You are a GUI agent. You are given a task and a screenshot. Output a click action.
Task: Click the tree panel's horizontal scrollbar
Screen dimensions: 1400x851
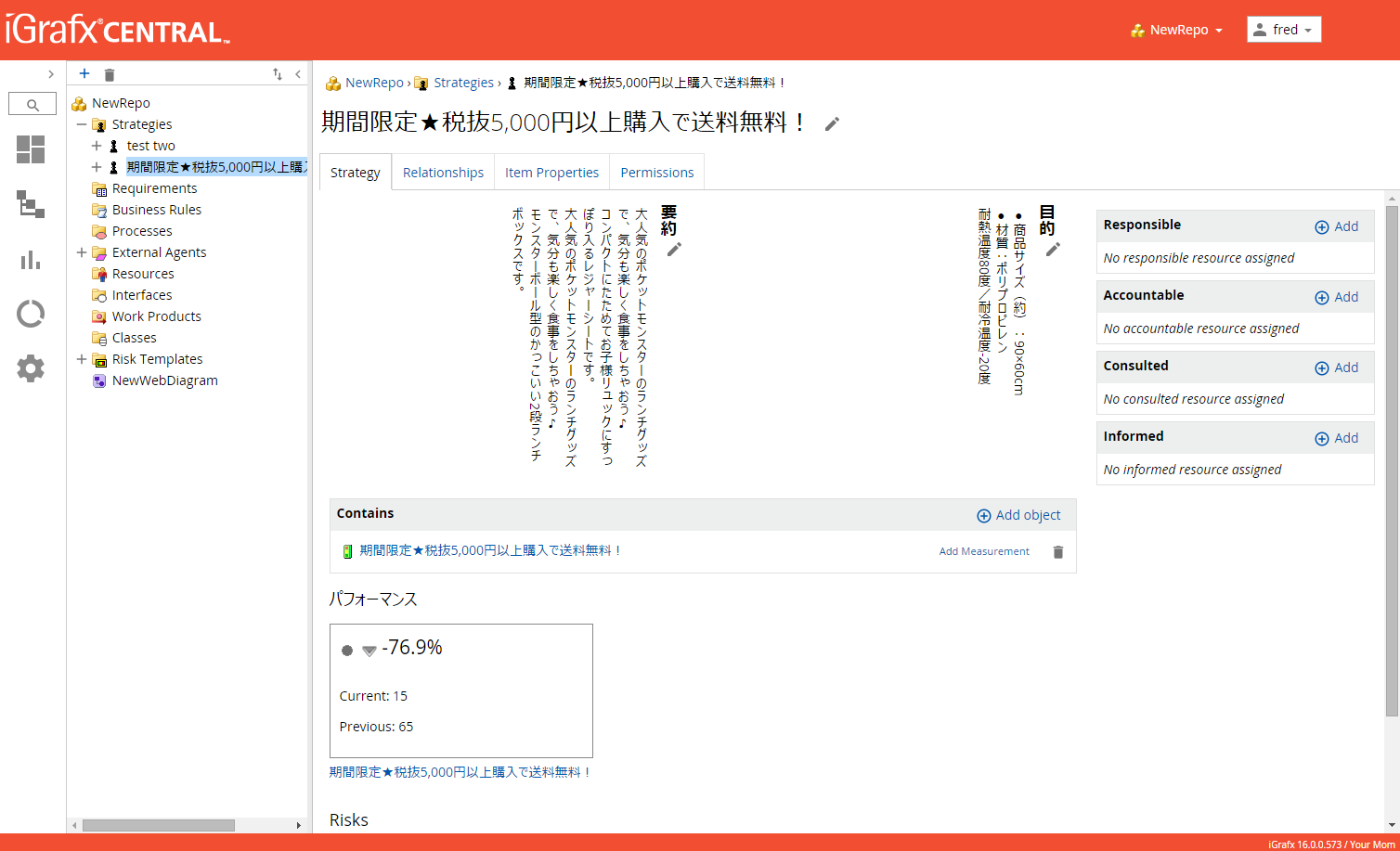(x=158, y=825)
